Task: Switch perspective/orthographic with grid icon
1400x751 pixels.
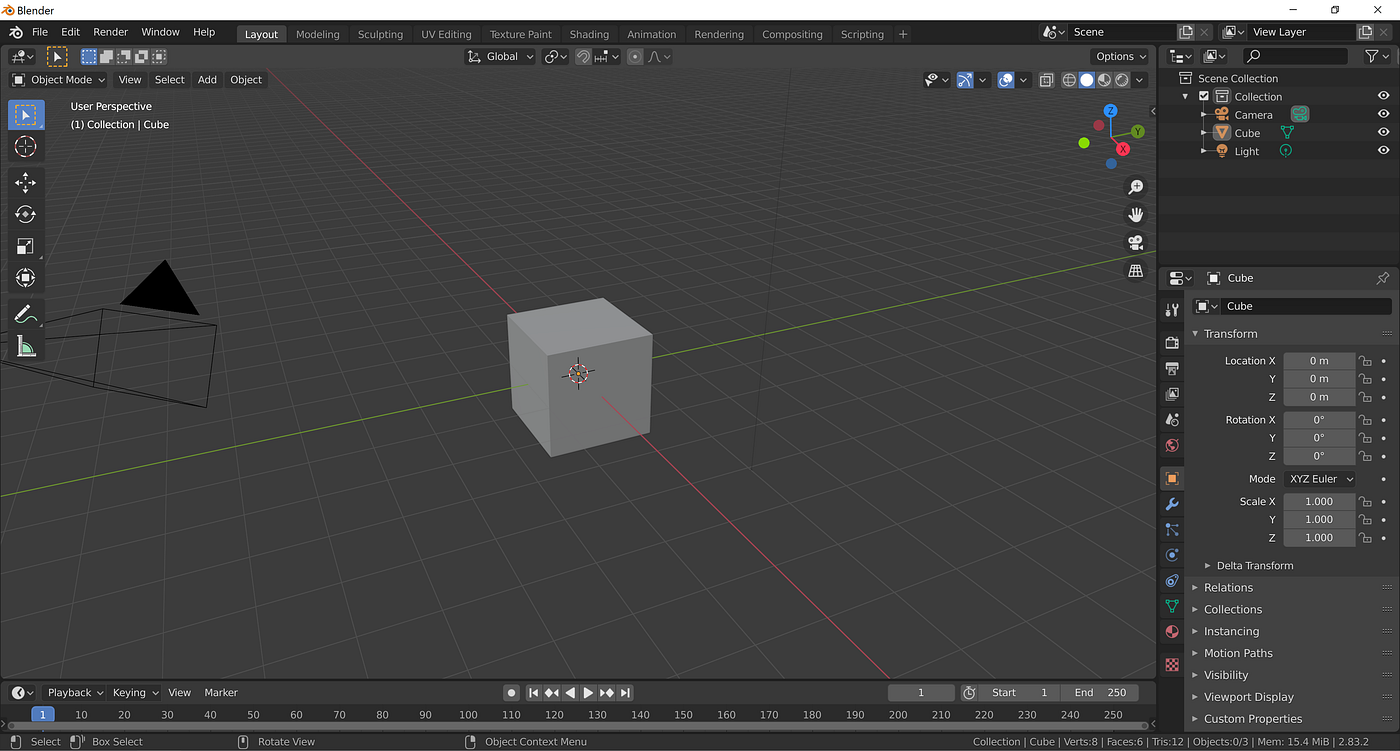Action: 1135,271
